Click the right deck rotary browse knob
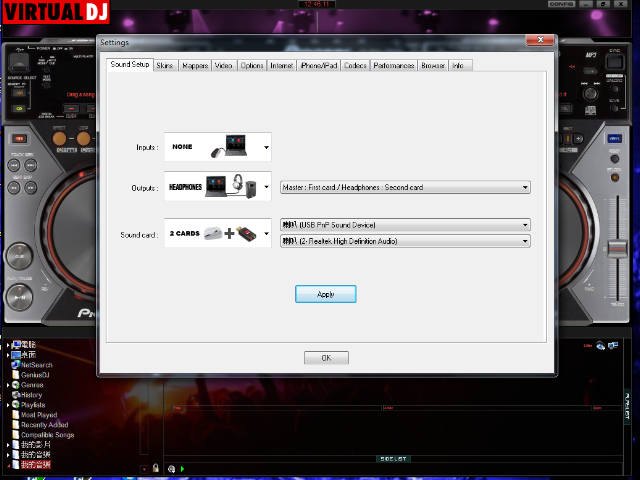 (590, 94)
